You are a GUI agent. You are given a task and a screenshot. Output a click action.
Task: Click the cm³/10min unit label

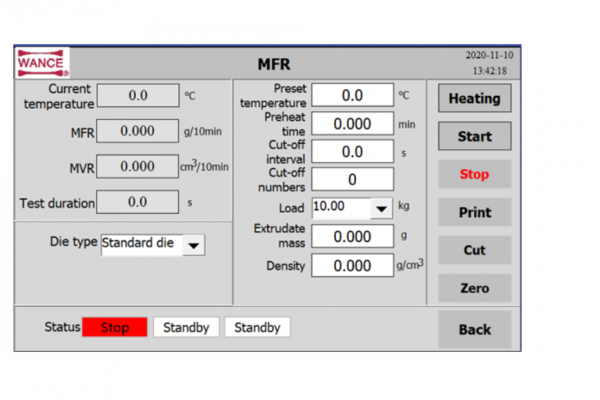click(x=204, y=166)
